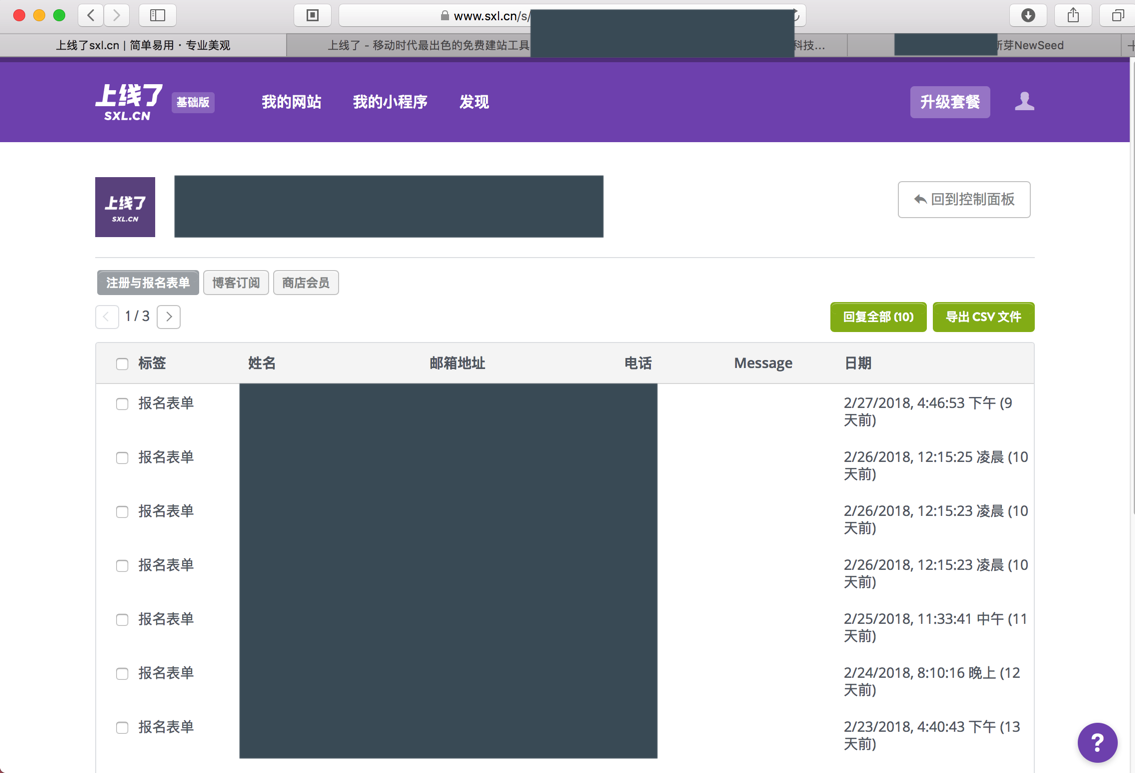The width and height of the screenshot is (1135, 773).
Task: Go to next page of entries
Action: point(169,316)
